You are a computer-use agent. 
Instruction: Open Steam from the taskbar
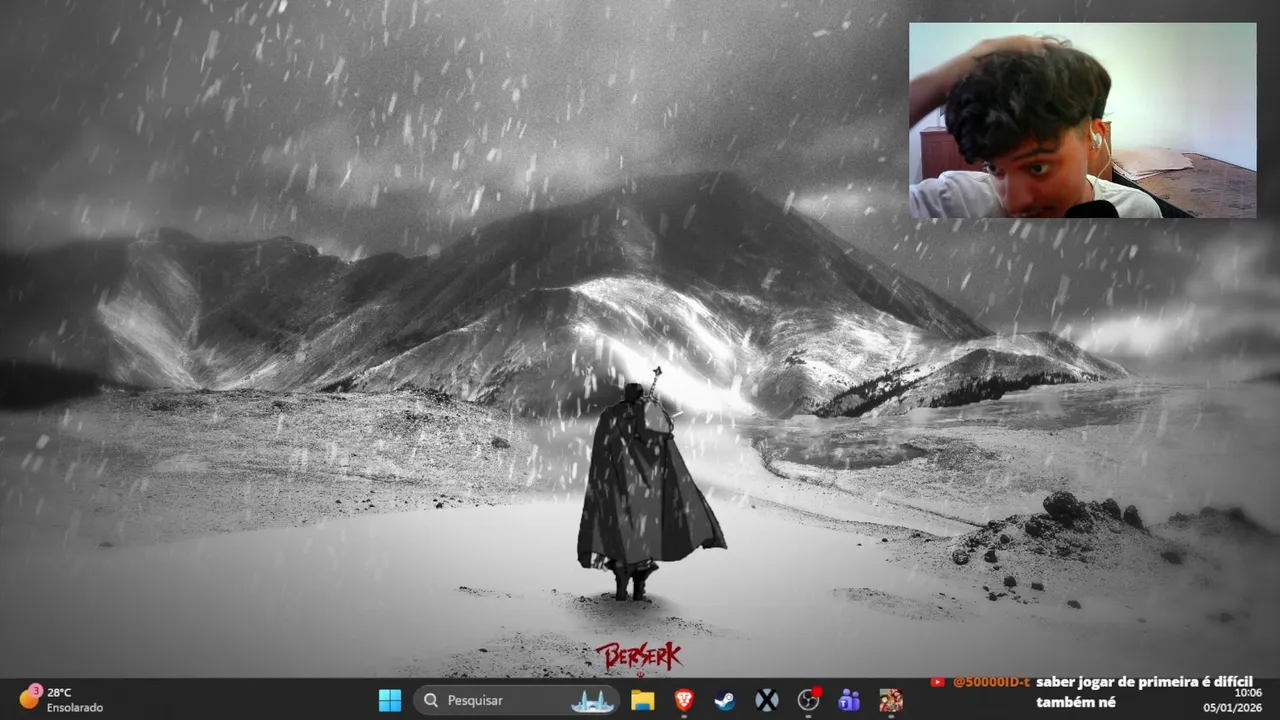(x=725, y=700)
